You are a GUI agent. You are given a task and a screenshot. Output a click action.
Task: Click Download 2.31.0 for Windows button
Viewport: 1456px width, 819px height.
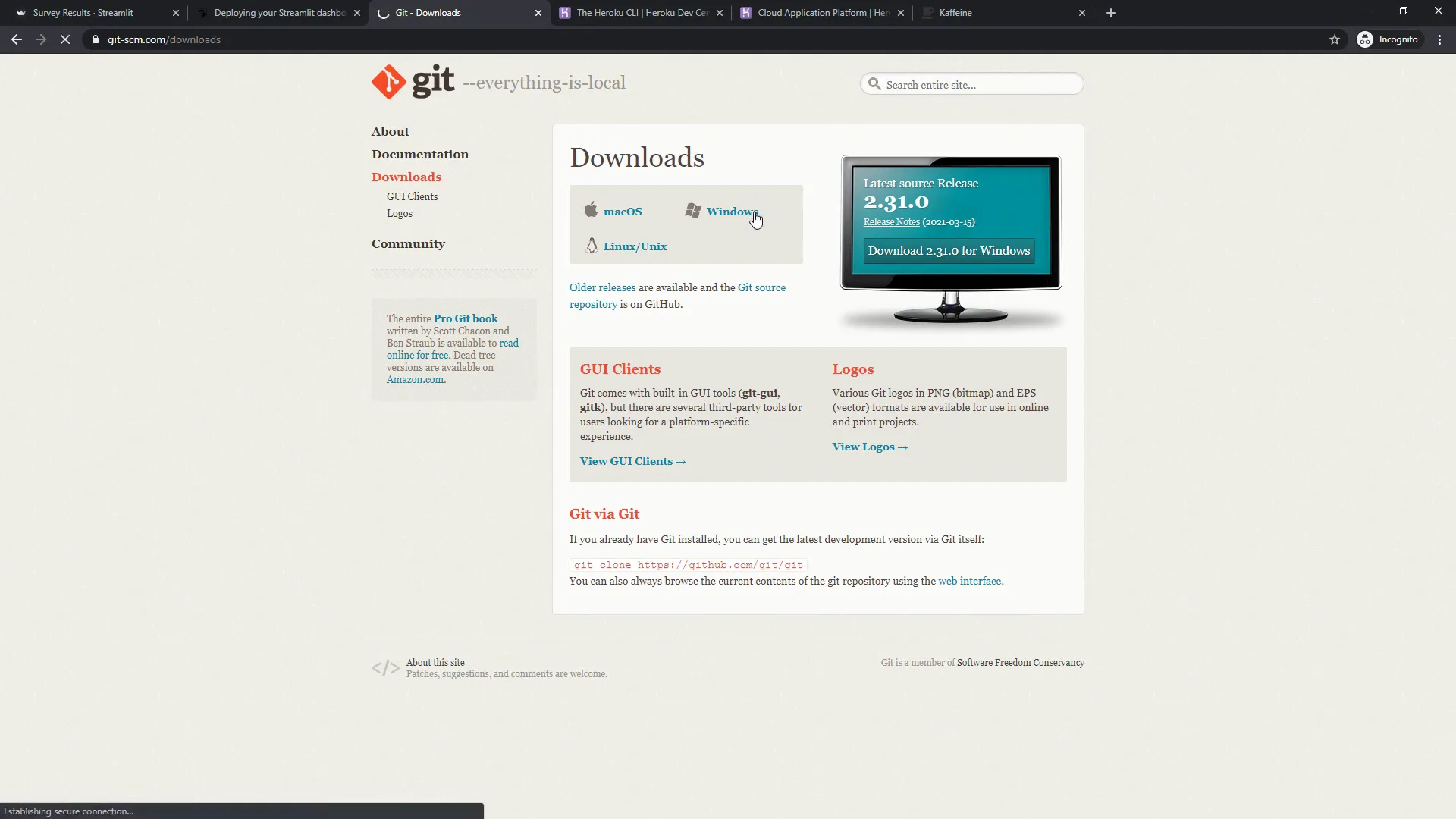coord(949,251)
